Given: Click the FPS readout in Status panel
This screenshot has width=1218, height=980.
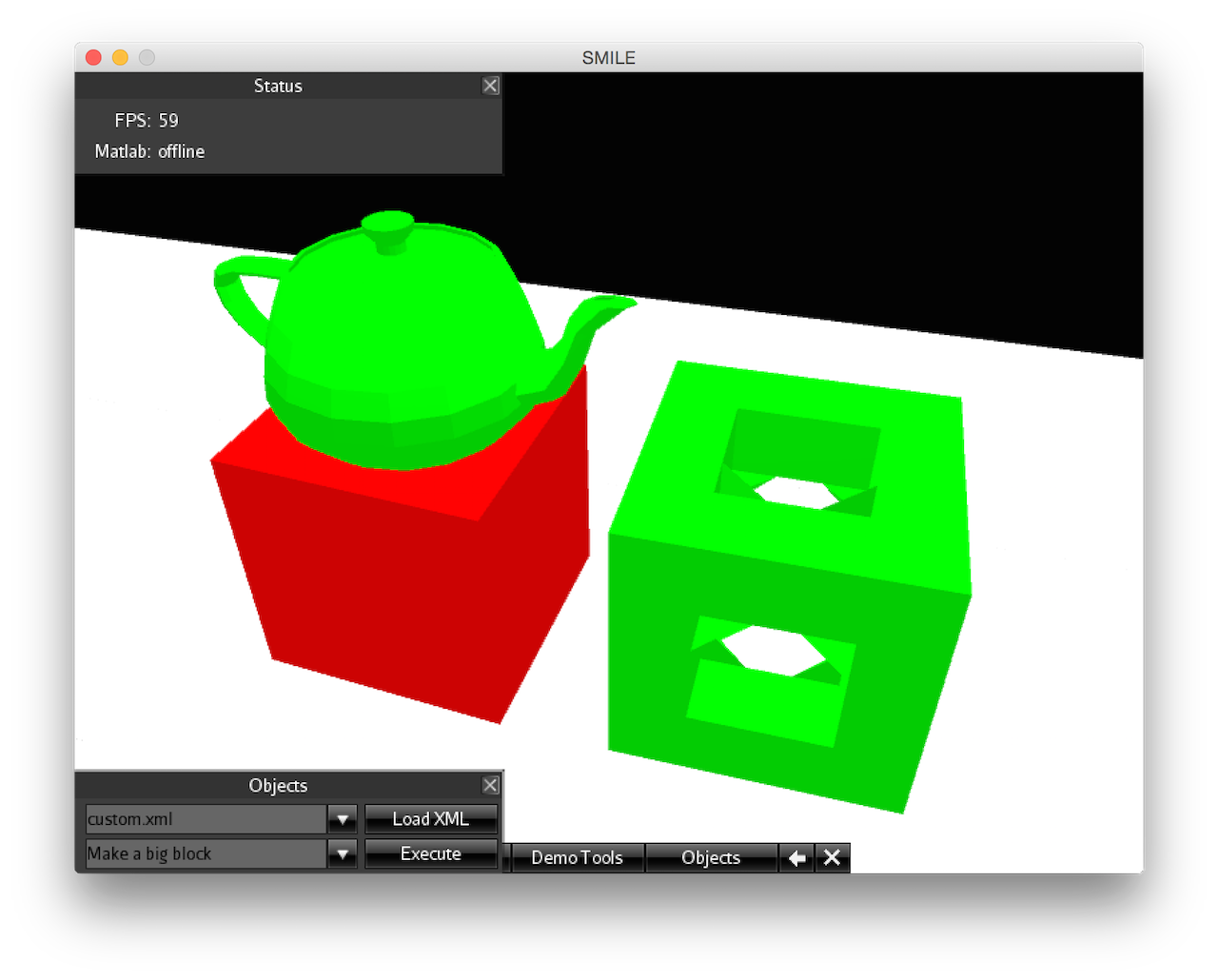Looking at the screenshot, I should 147,121.
